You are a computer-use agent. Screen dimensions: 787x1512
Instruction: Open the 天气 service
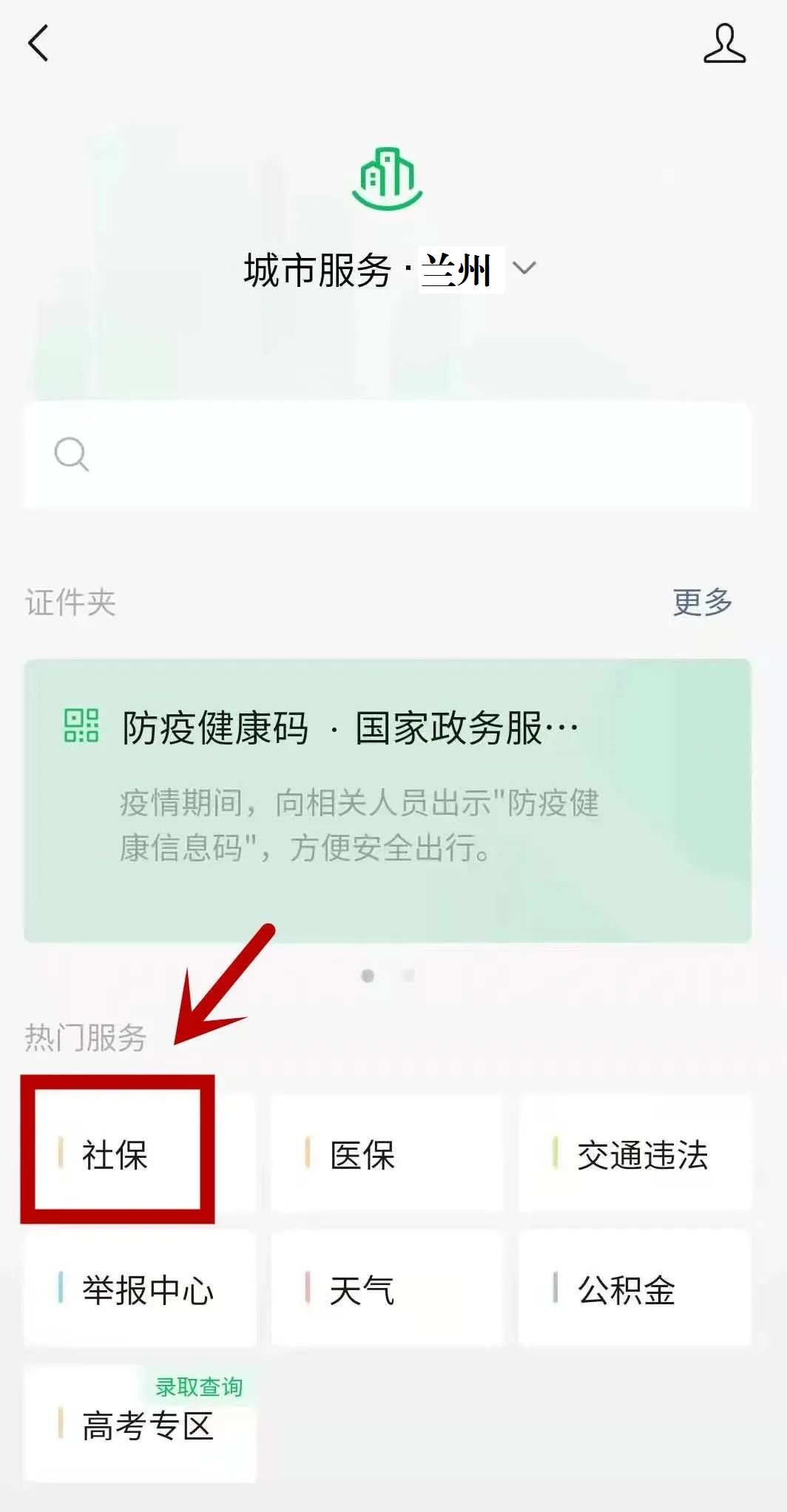pyautogui.click(x=387, y=1289)
